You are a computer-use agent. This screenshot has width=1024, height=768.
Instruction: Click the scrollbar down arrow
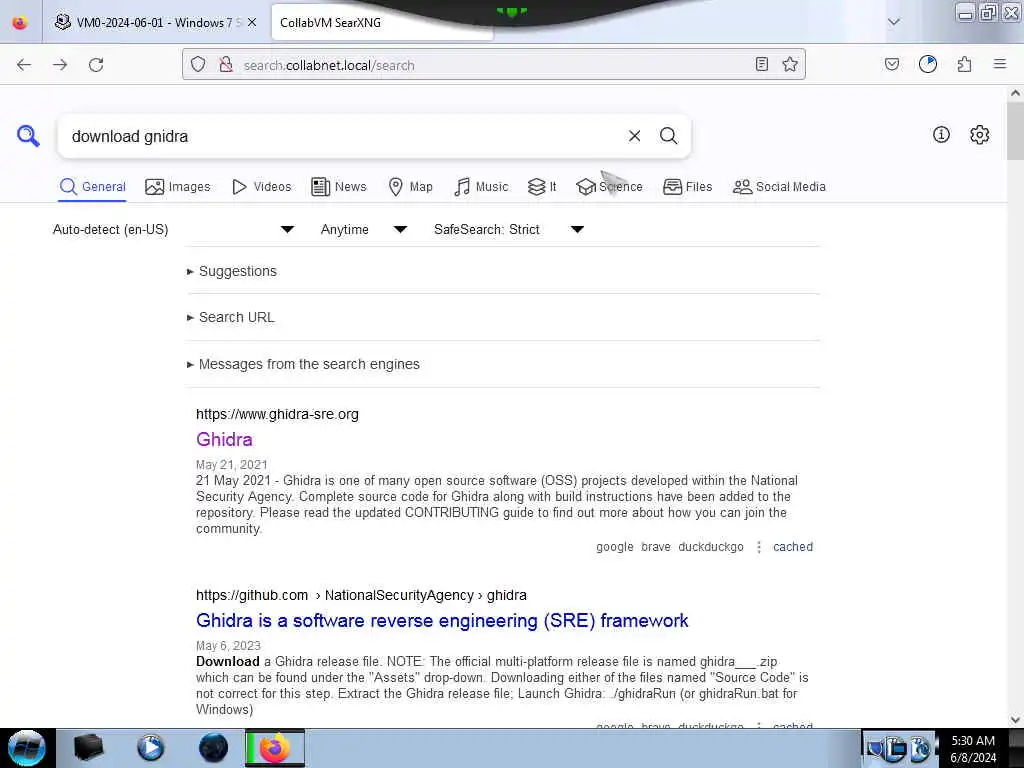tap(1015, 720)
